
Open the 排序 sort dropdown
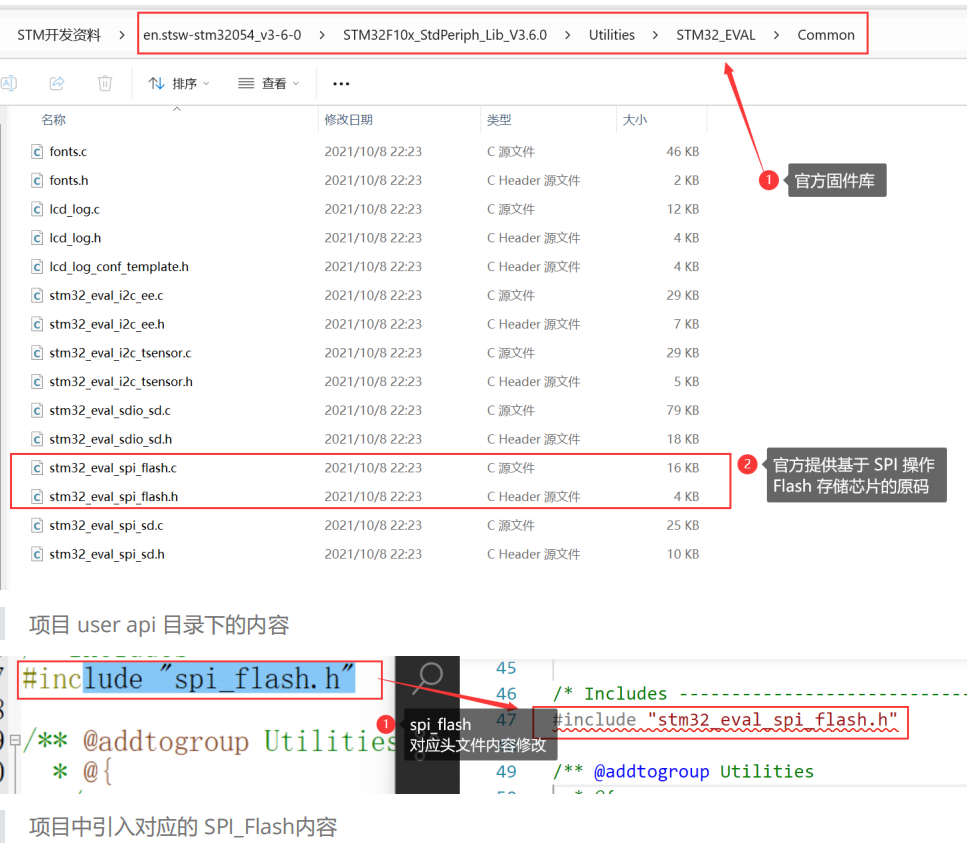pyautogui.click(x=179, y=83)
